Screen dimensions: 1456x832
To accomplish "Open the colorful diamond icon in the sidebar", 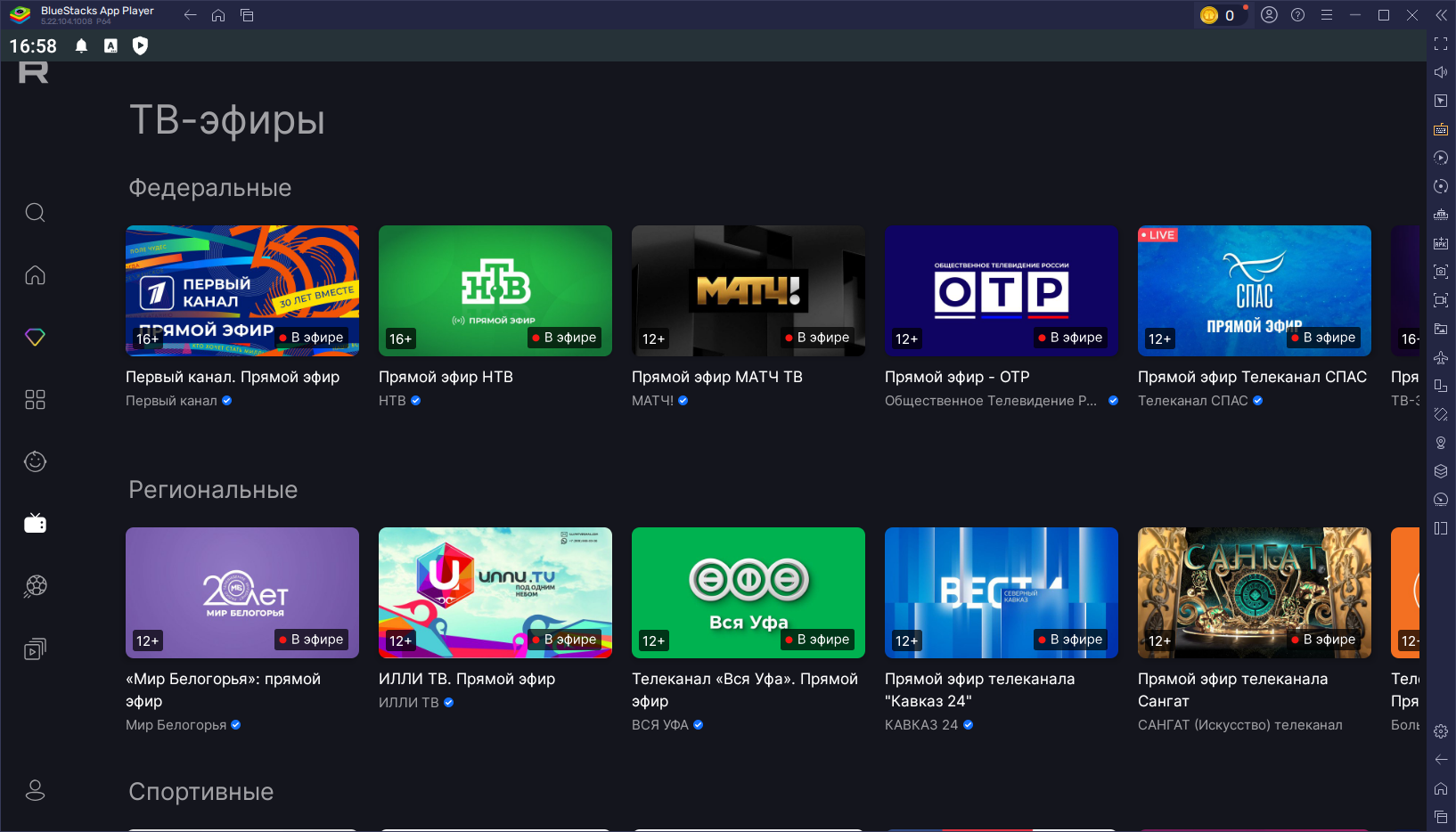I will (35, 338).
